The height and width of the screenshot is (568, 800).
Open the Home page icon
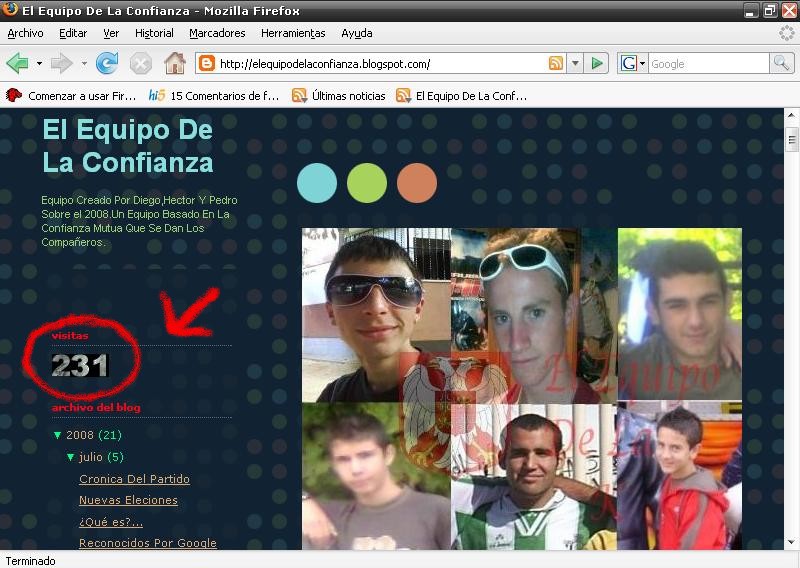coord(174,64)
